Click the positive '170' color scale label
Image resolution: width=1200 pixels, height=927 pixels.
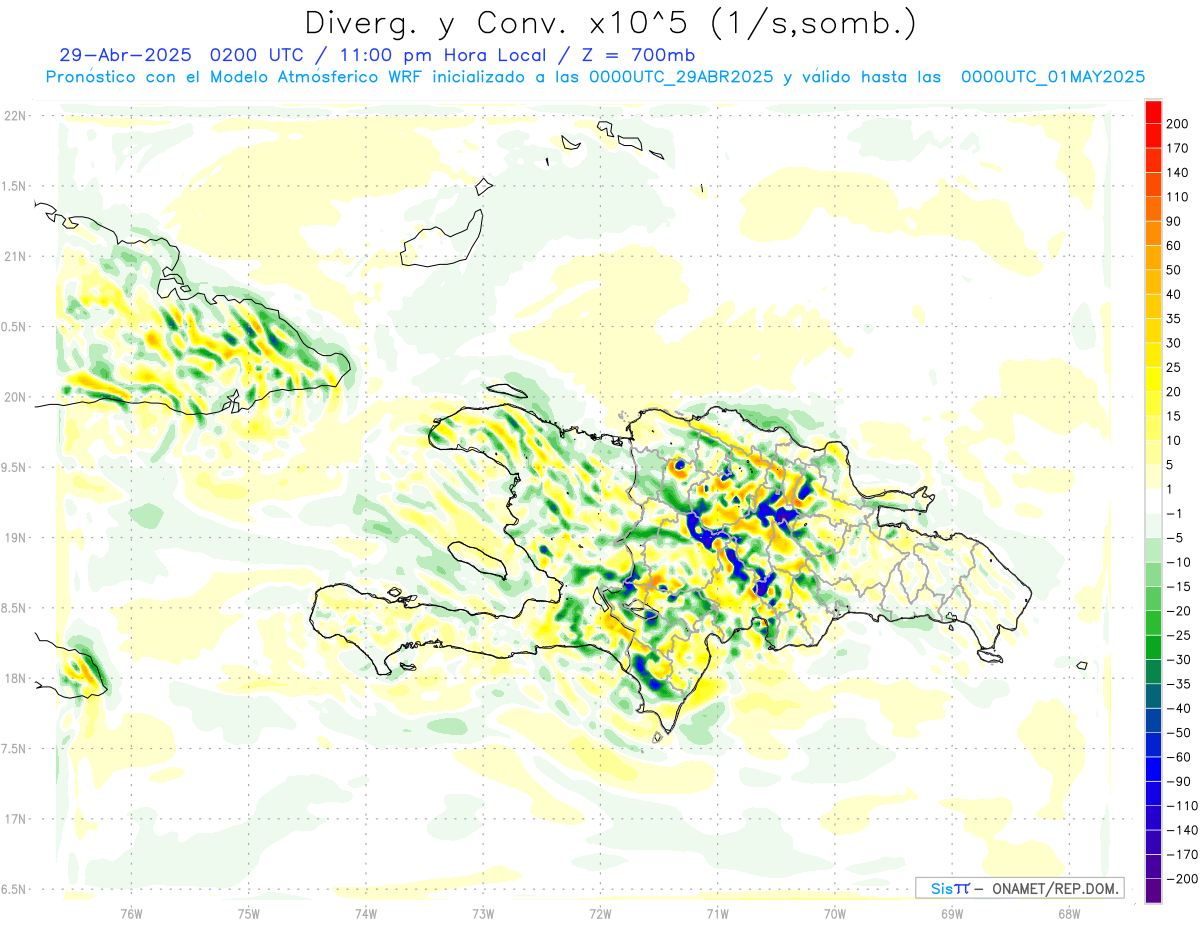(1178, 148)
